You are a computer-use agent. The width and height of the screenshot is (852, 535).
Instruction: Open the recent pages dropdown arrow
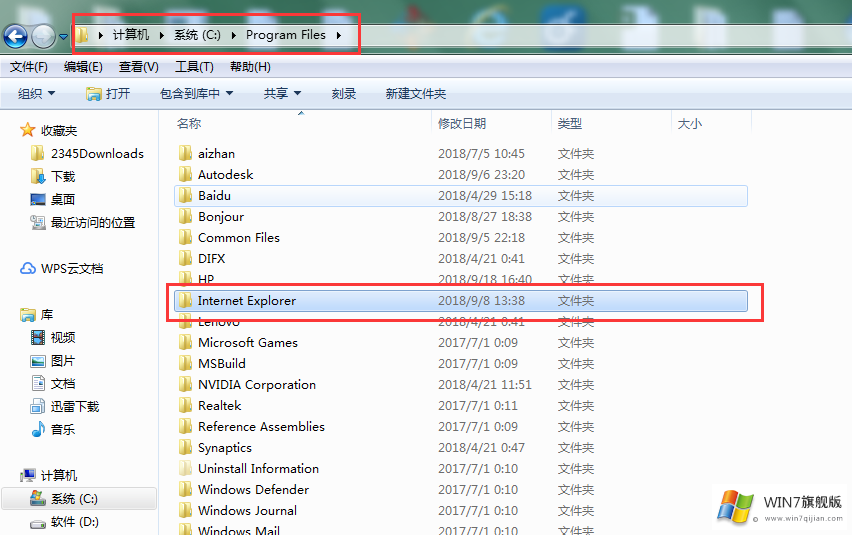[x=63, y=37]
